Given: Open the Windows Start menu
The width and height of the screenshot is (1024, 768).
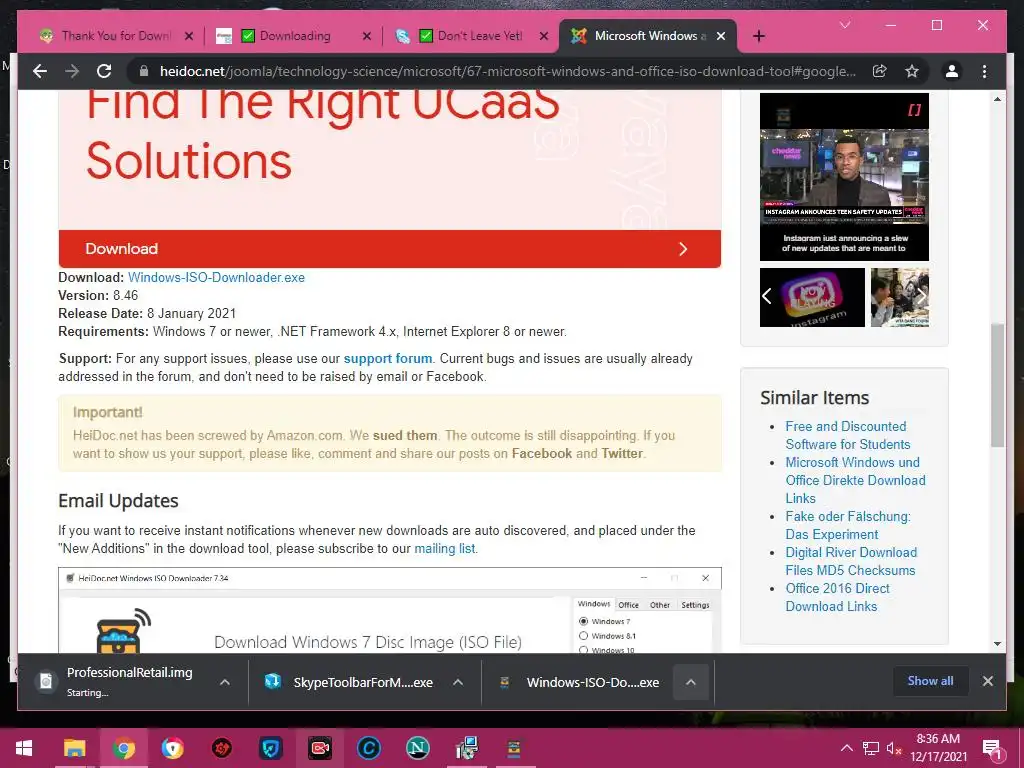Looking at the screenshot, I should point(24,748).
